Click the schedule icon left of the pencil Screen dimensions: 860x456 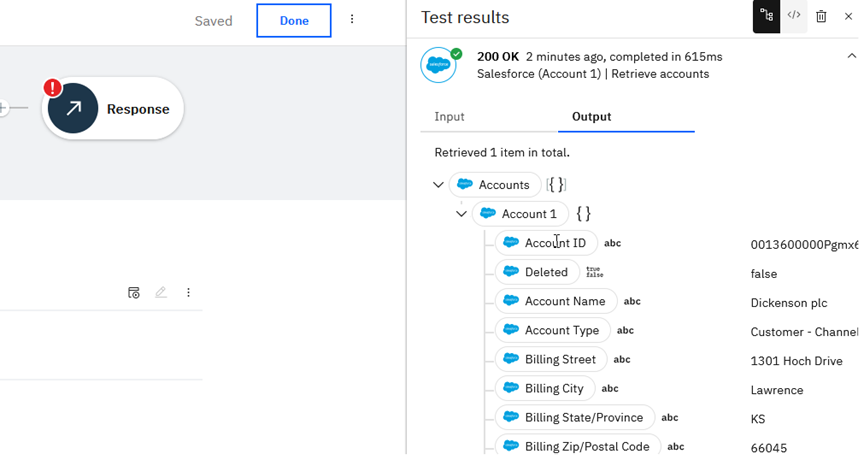point(134,293)
